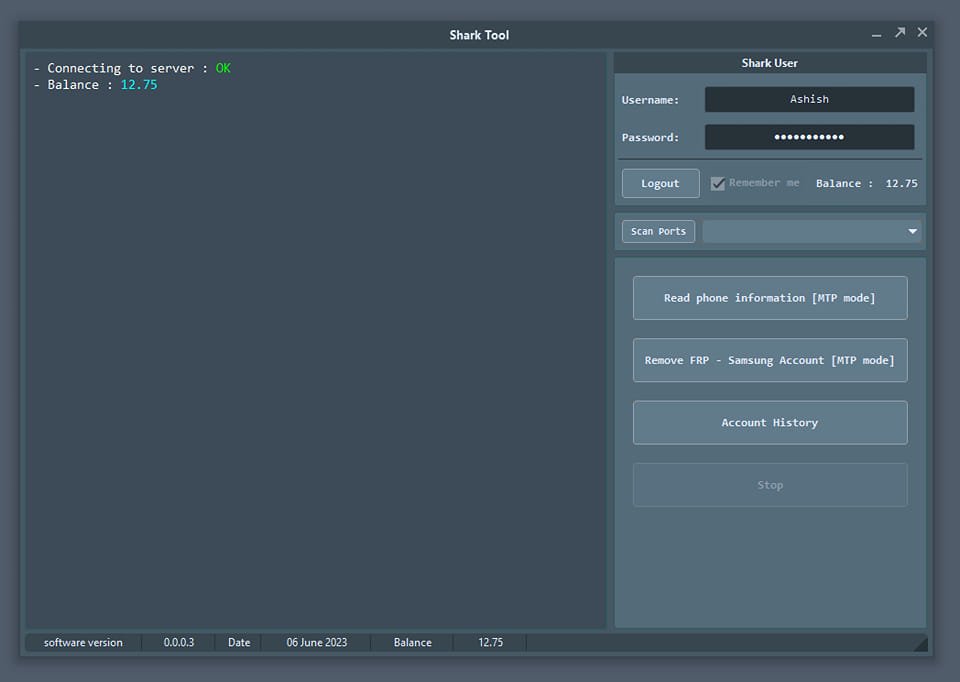Click the Shark User panel header
960x682 pixels.
[x=770, y=63]
